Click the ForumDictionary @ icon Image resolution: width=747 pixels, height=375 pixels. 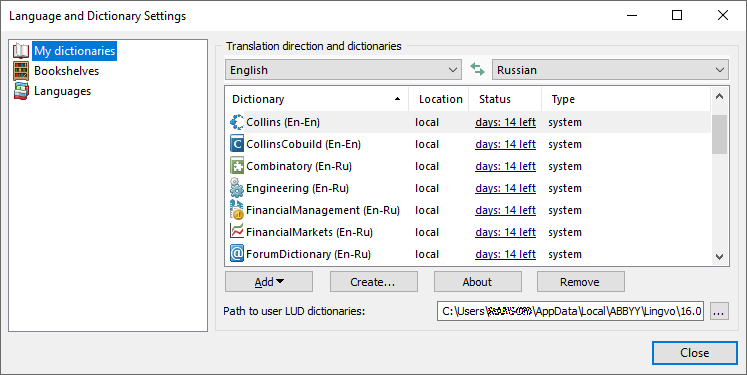pyautogui.click(x=237, y=254)
